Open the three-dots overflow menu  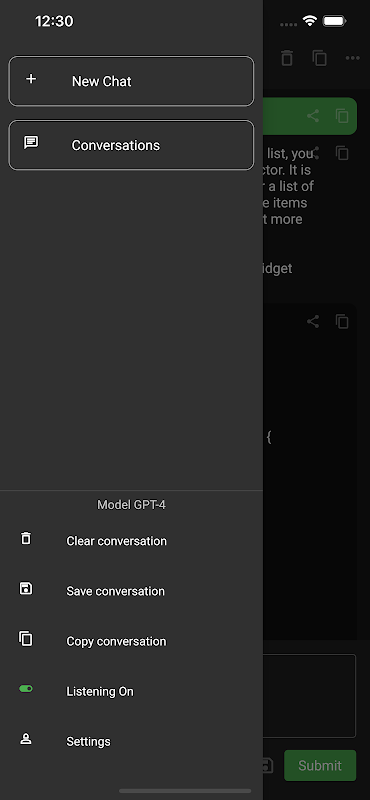tap(353, 58)
